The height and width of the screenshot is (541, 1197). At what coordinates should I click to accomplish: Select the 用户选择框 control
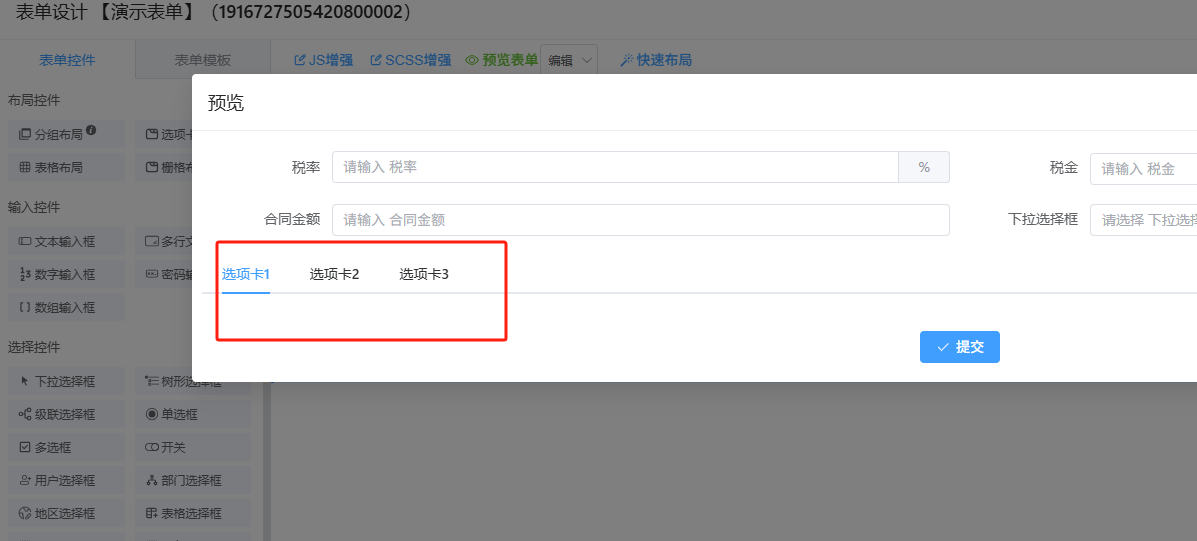[x=66, y=480]
